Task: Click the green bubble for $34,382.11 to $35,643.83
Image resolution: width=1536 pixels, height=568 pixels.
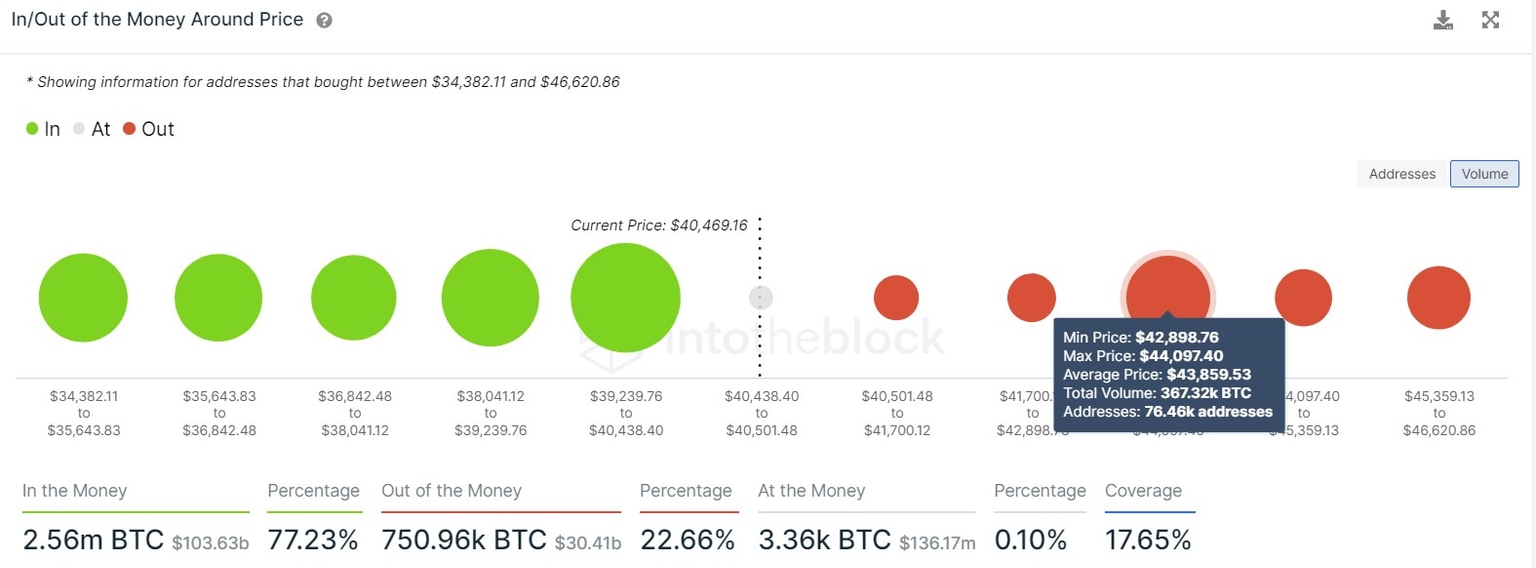Action: (83, 298)
